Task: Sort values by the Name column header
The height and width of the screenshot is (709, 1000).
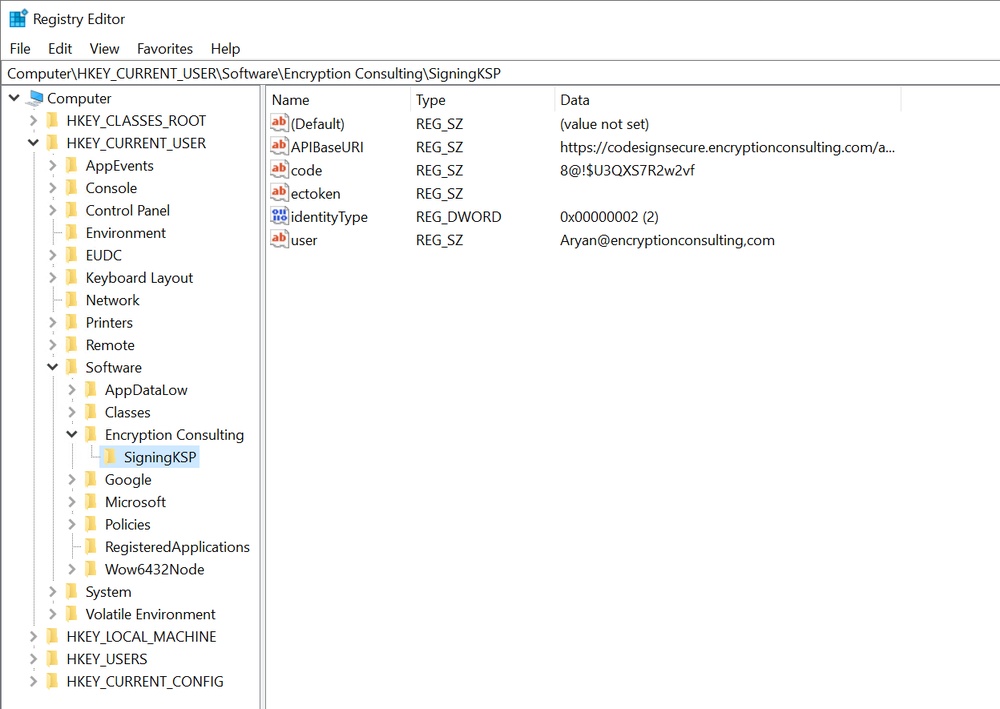Action: (x=339, y=100)
